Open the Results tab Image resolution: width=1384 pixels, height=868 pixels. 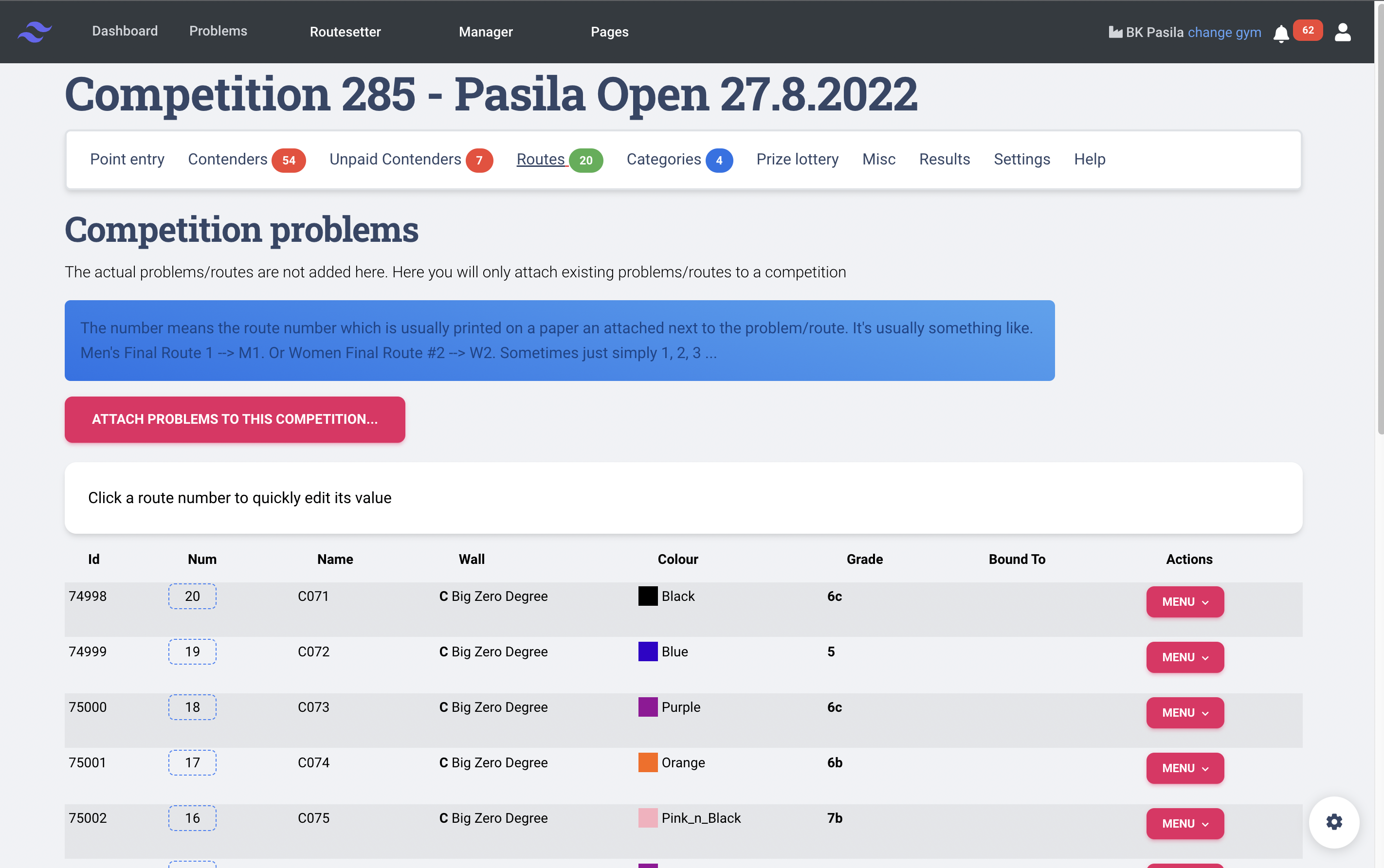point(944,159)
